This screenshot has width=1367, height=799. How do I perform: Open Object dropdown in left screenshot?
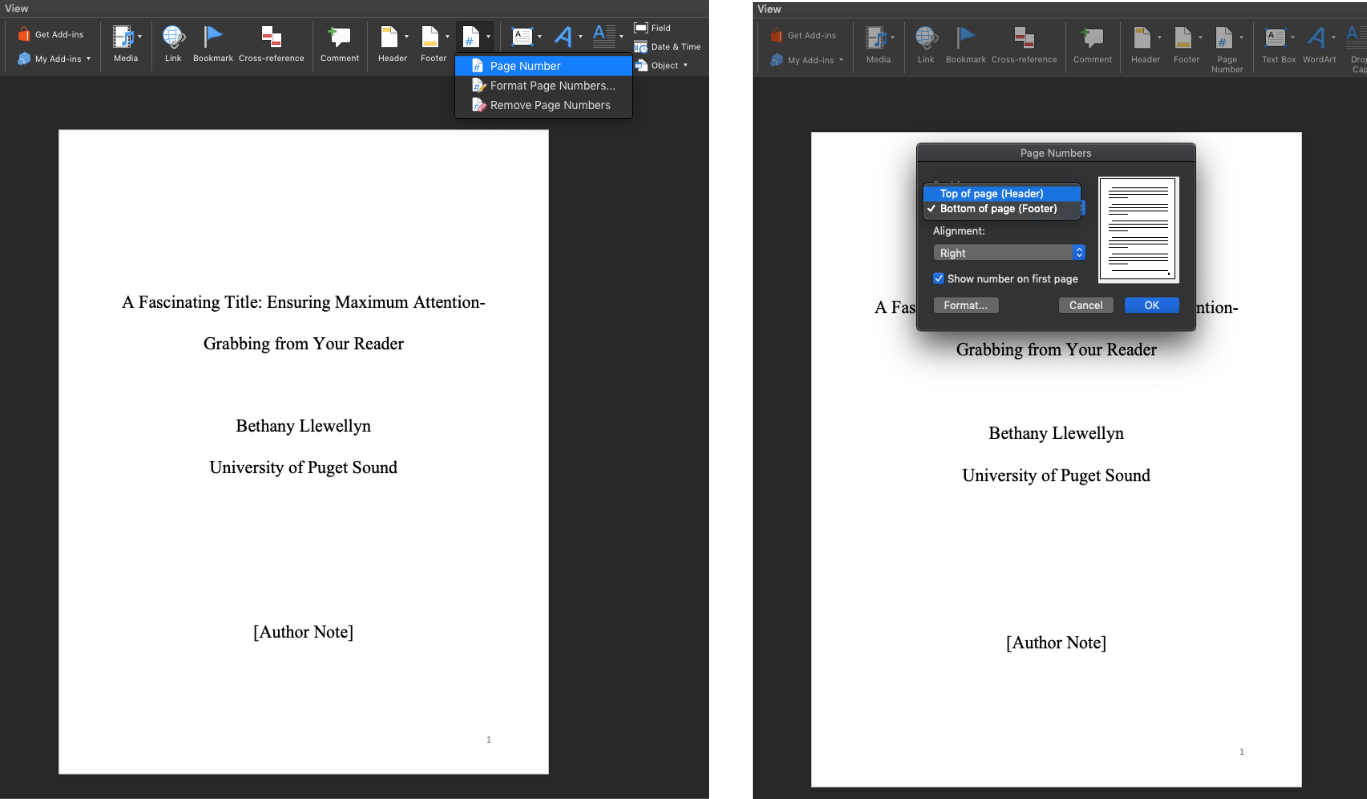tap(661, 65)
